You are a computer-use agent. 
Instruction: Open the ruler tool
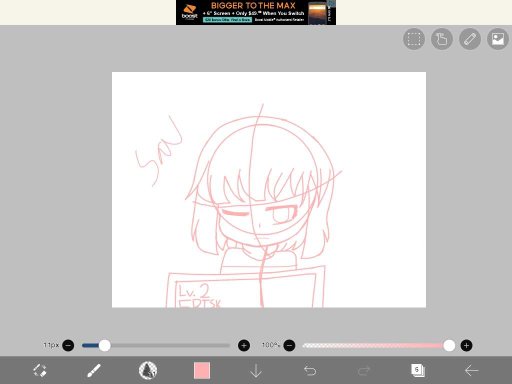click(470, 39)
